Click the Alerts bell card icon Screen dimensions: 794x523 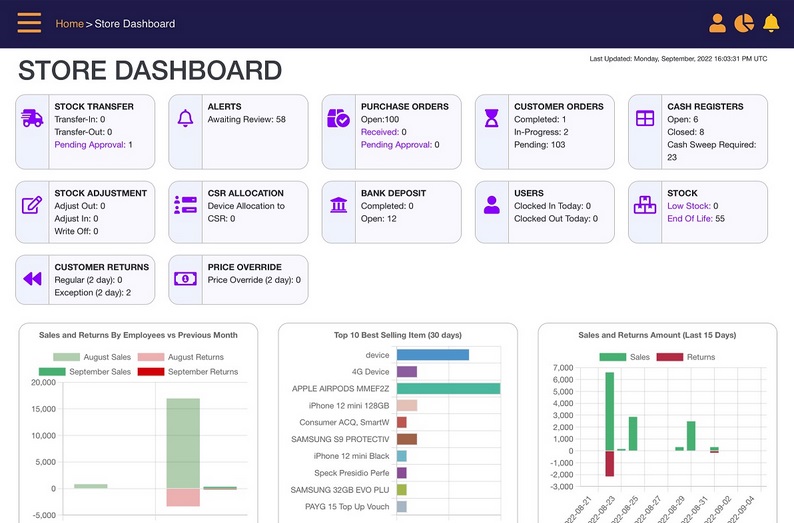pos(185,119)
